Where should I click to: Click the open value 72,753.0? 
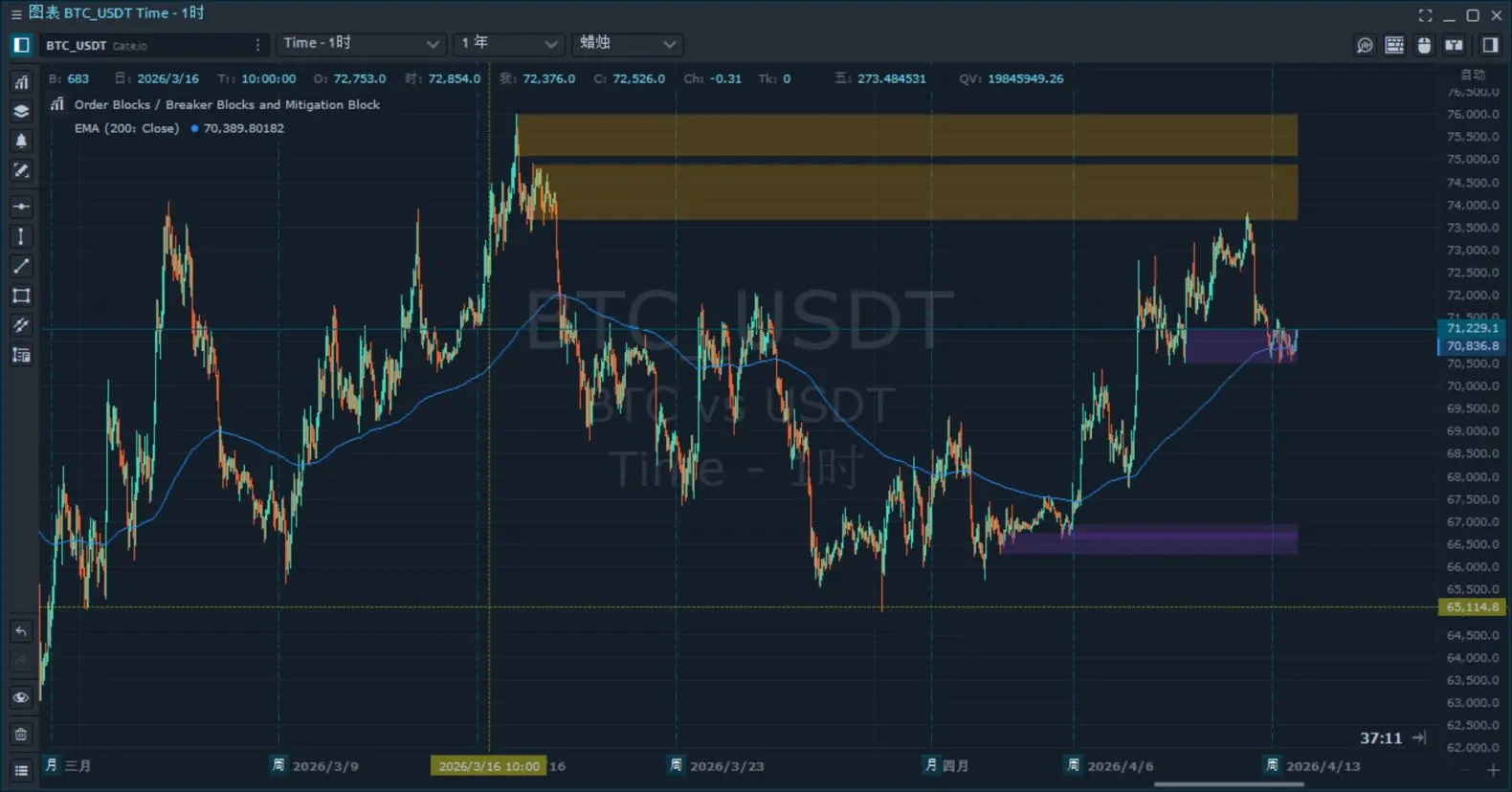360,78
